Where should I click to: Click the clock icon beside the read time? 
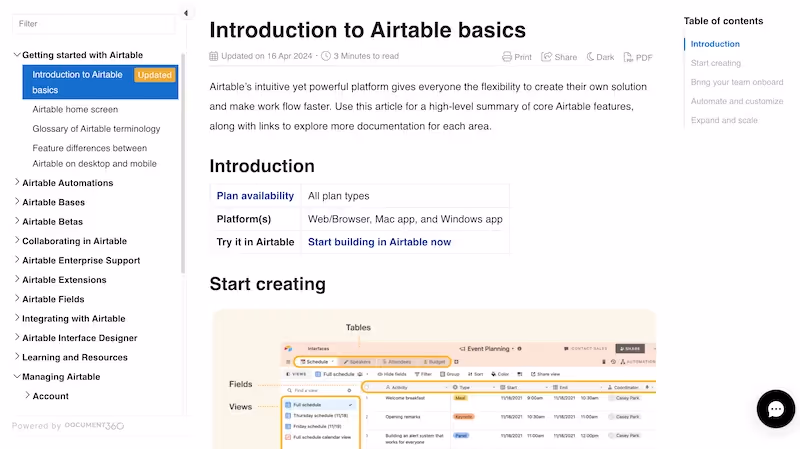click(x=326, y=56)
